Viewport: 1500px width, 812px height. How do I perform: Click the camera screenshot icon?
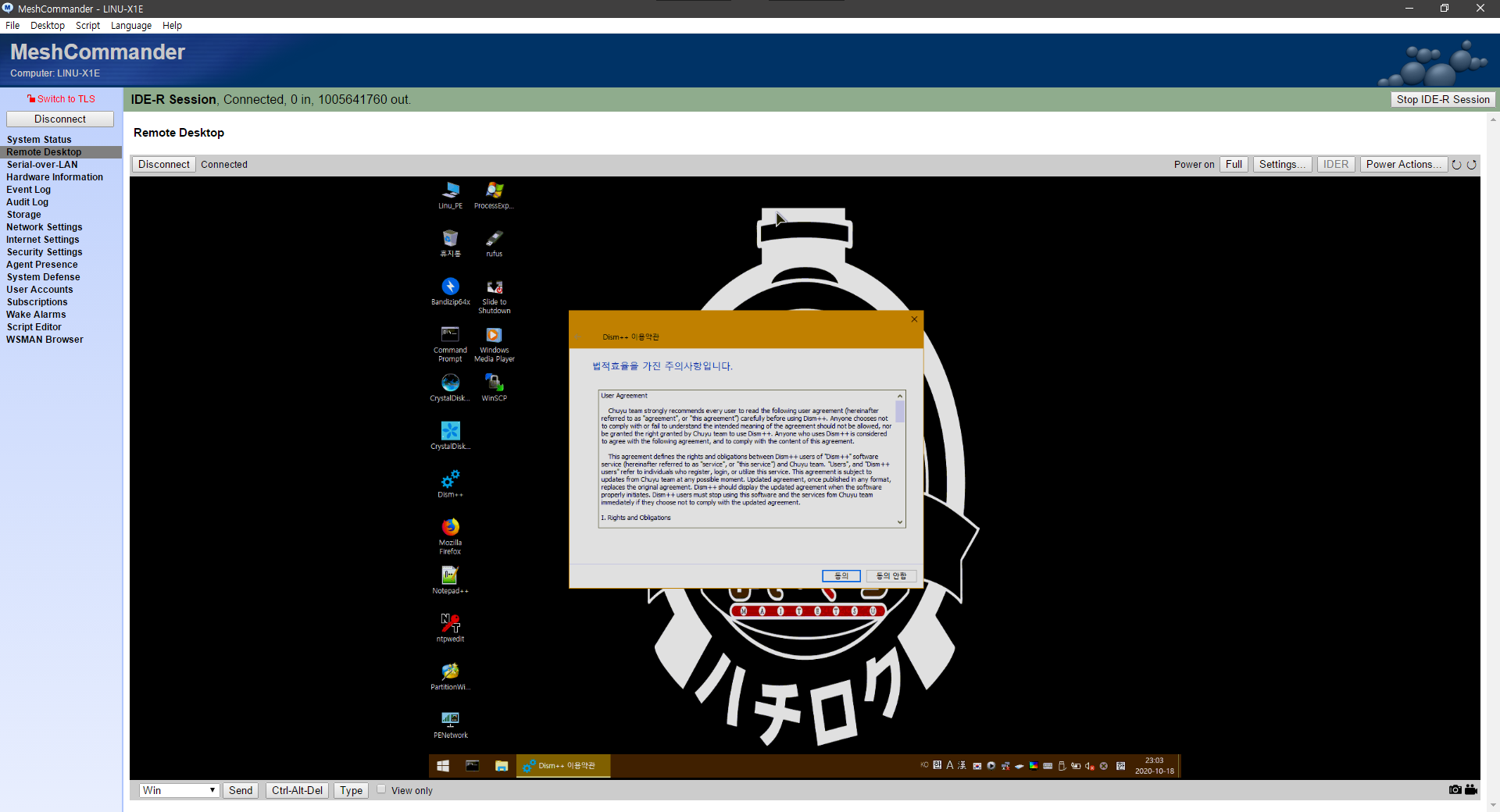click(x=1455, y=789)
